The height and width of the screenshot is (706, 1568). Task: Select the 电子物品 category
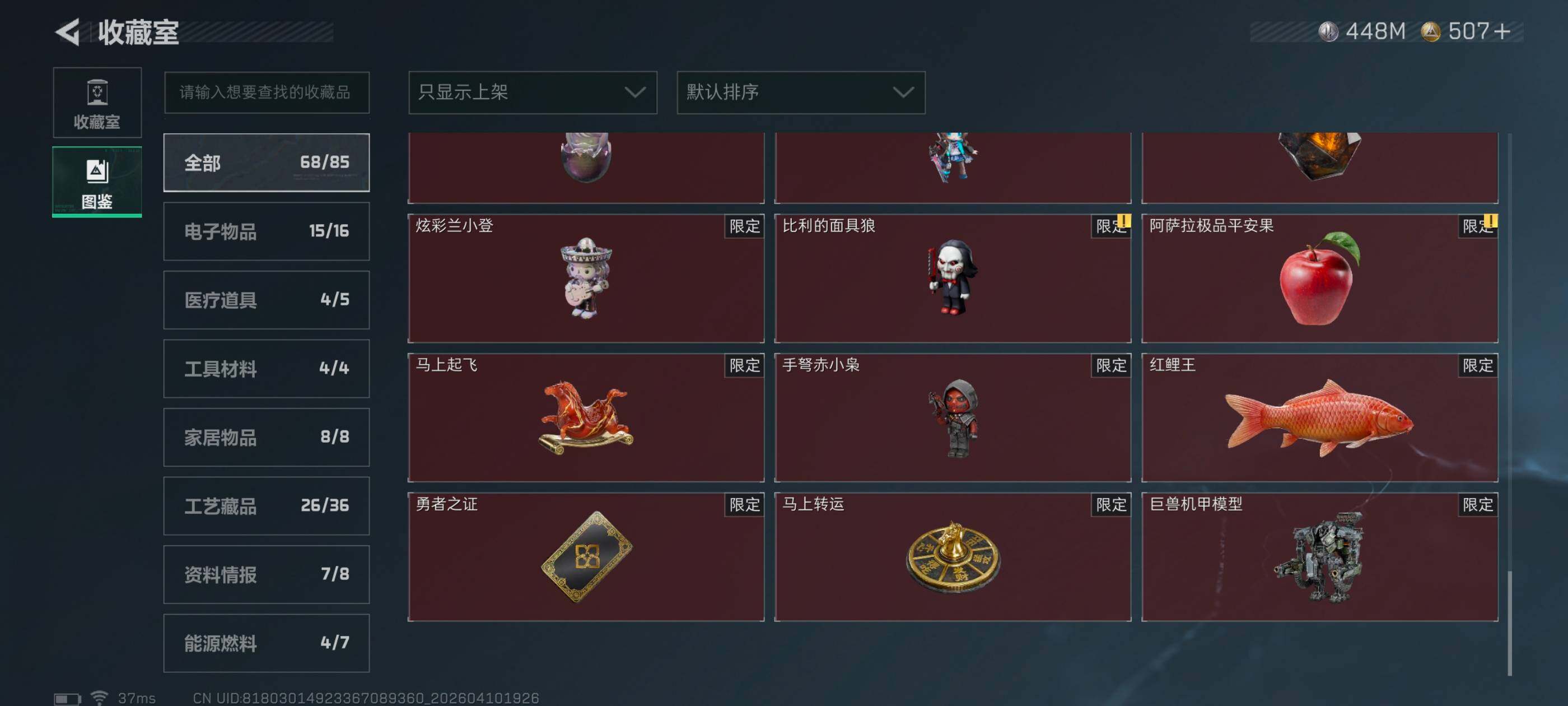(266, 231)
